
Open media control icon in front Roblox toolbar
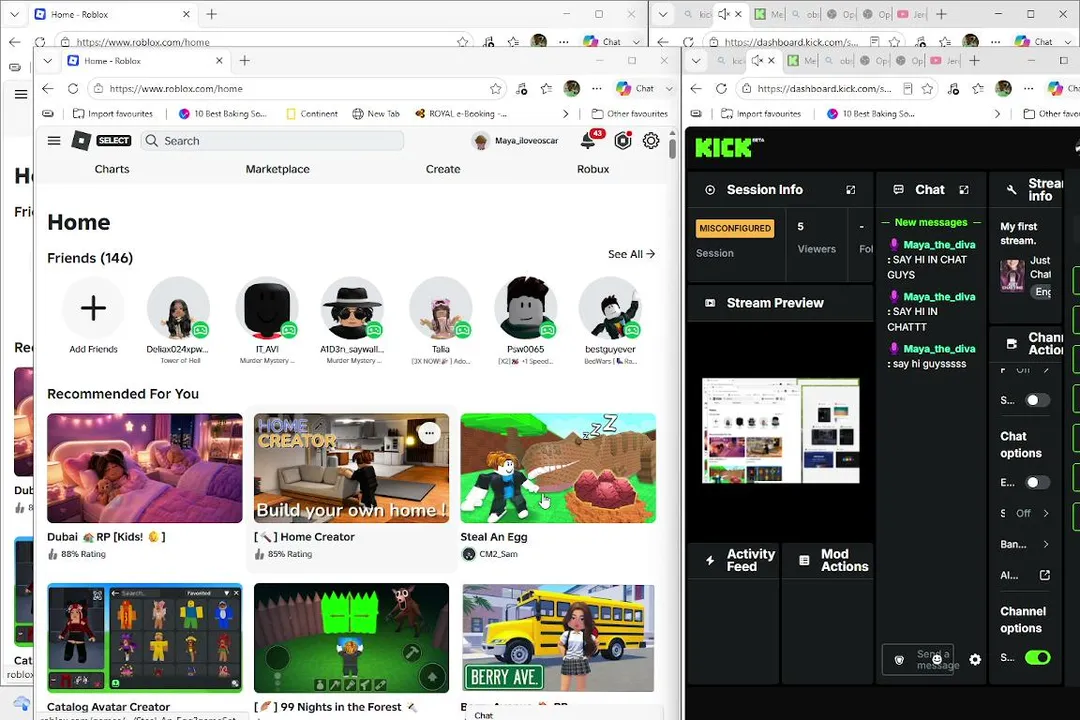521,88
